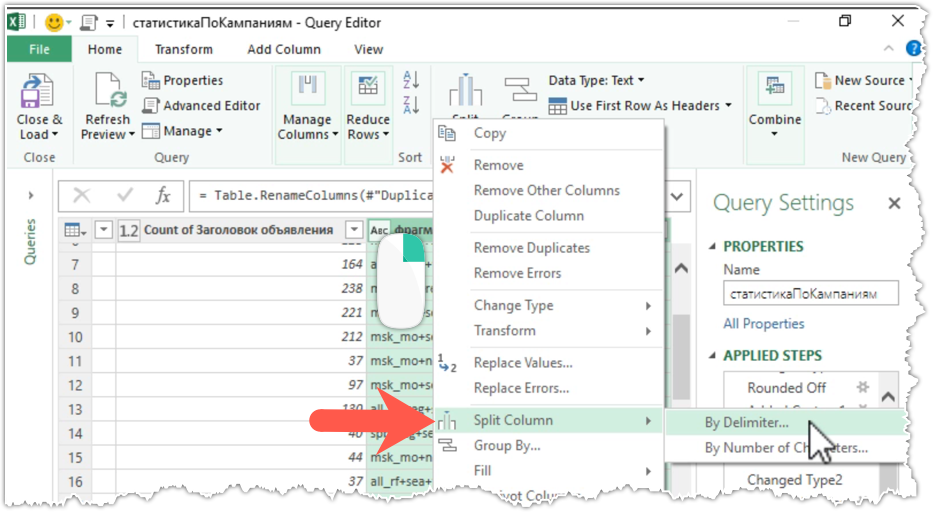The width and height of the screenshot is (934, 513).
Task: Open Help with question mark icon
Action: 913,48
